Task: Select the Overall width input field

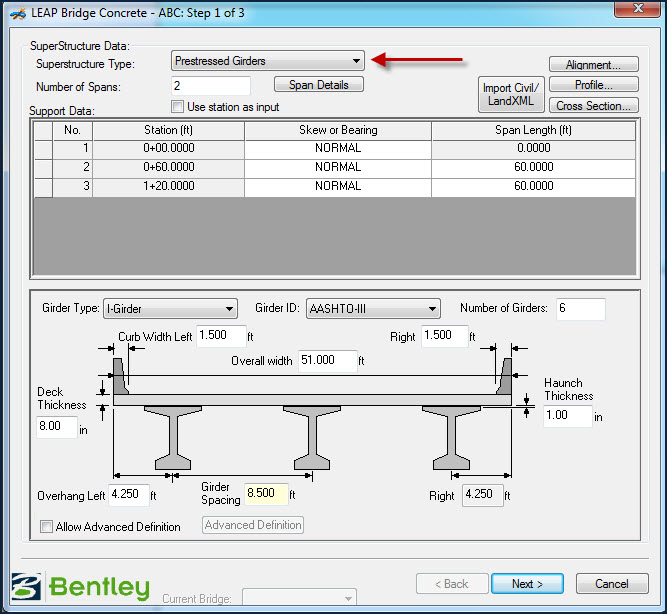Action: (327, 361)
